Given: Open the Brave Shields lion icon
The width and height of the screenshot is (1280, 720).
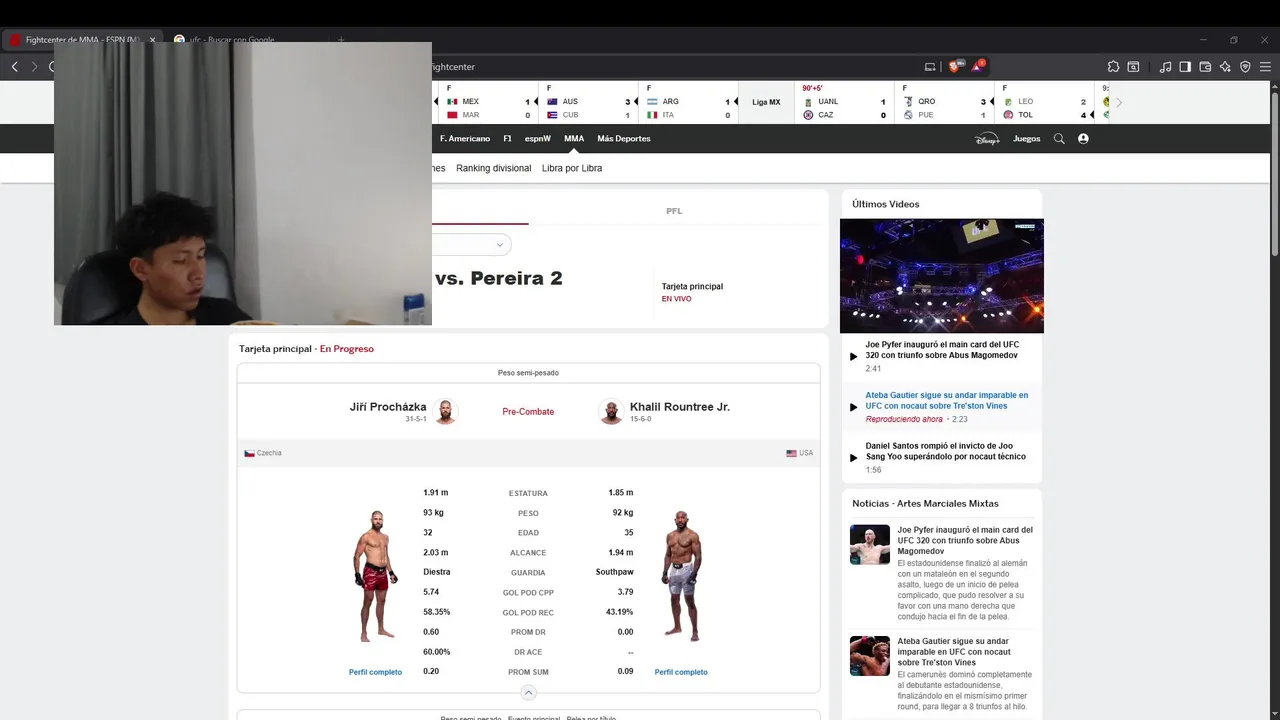Looking at the screenshot, I should [x=956, y=66].
